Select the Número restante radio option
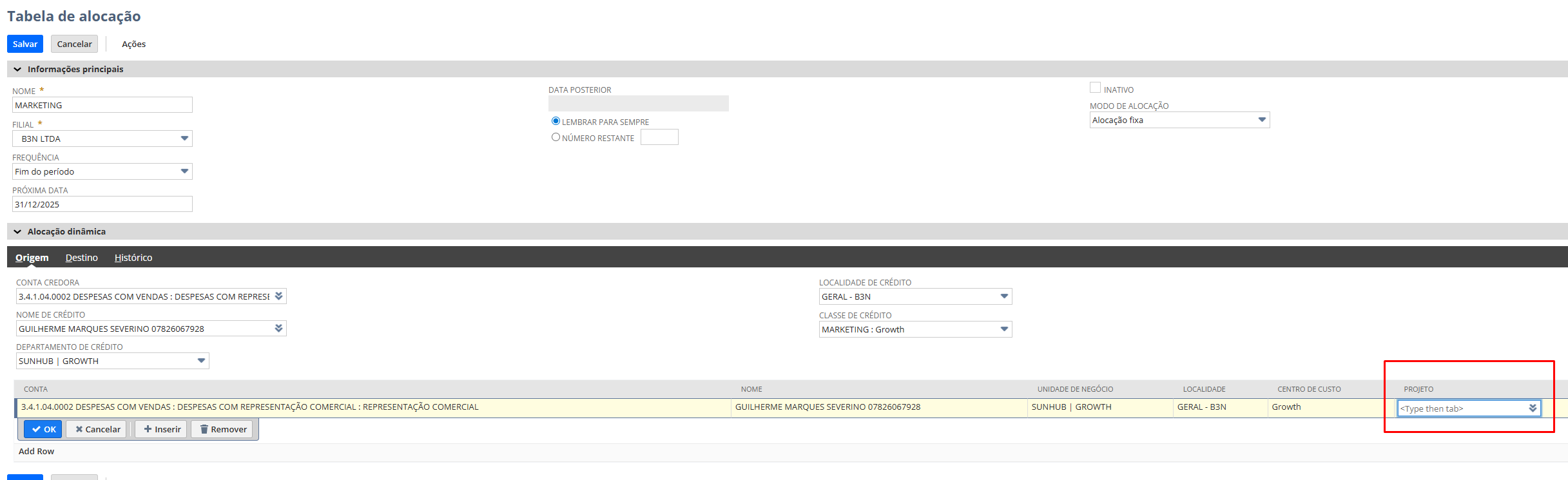Image resolution: width=1568 pixels, height=480 pixels. click(556, 137)
